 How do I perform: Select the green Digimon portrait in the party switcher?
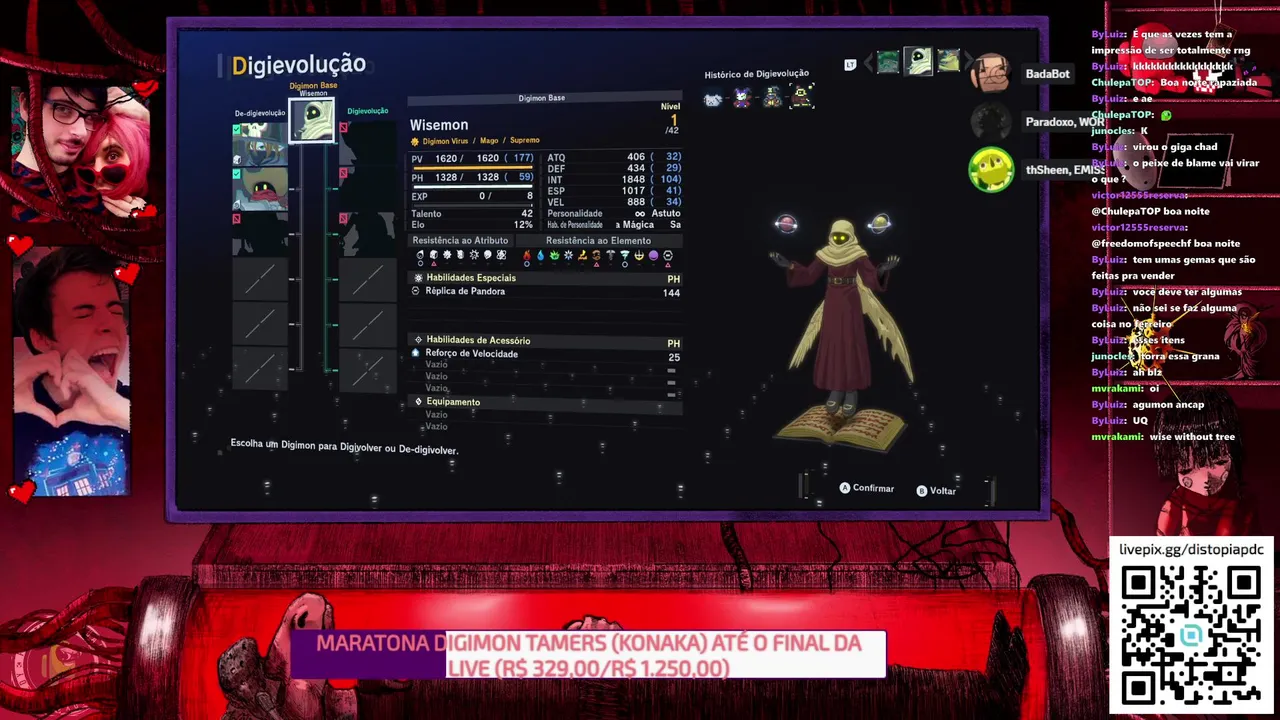point(888,63)
